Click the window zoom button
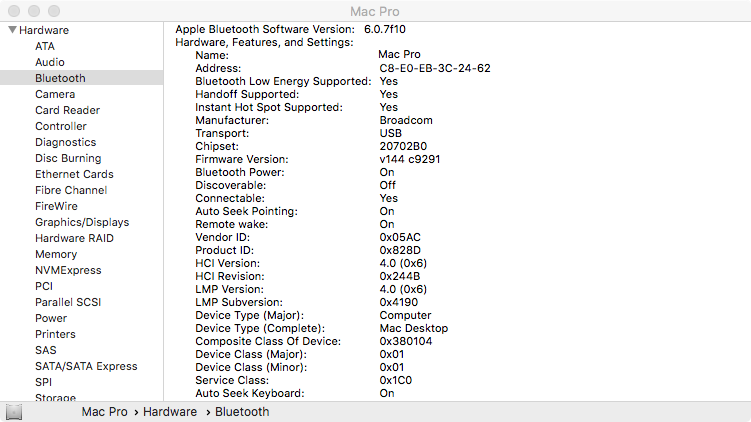The image size is (751, 422). click(54, 11)
